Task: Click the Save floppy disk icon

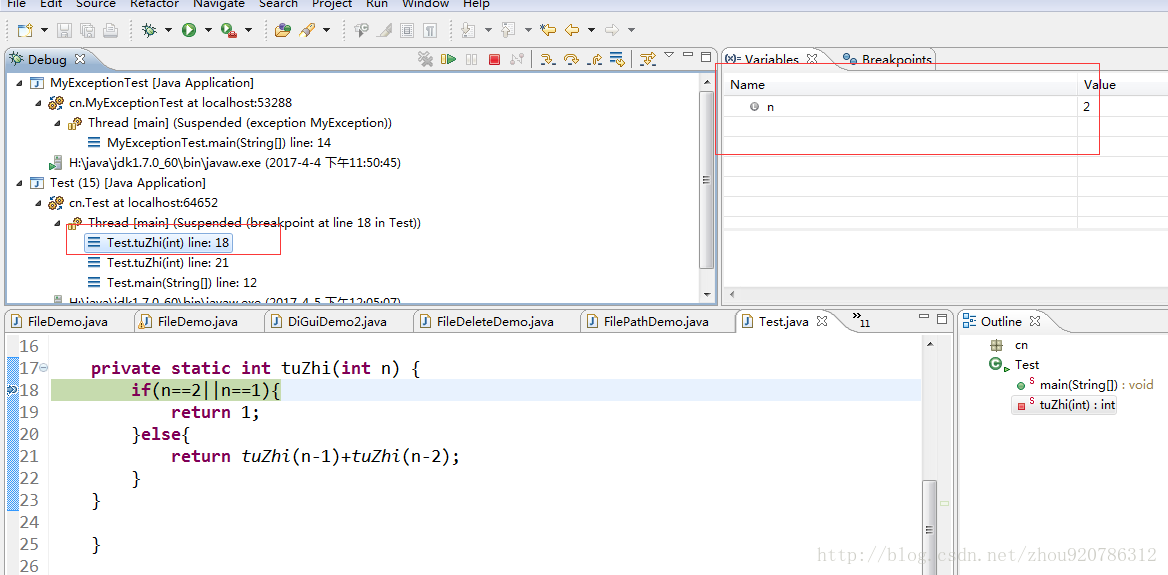Action: pos(65,31)
